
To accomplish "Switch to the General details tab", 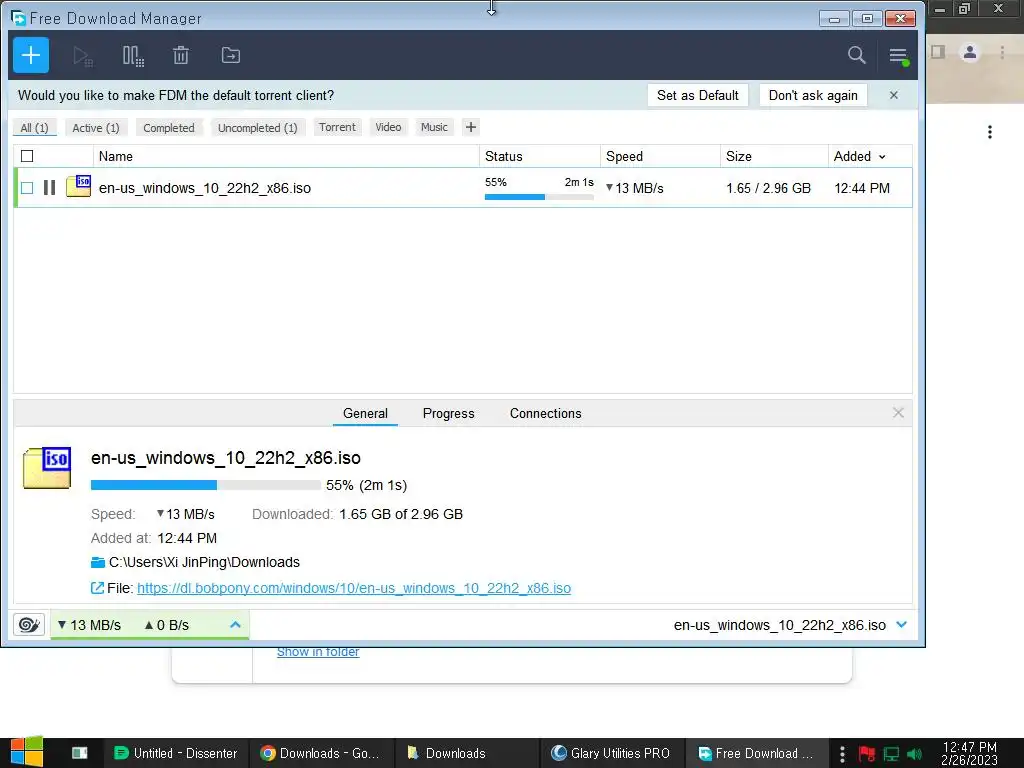I will pyautogui.click(x=365, y=413).
